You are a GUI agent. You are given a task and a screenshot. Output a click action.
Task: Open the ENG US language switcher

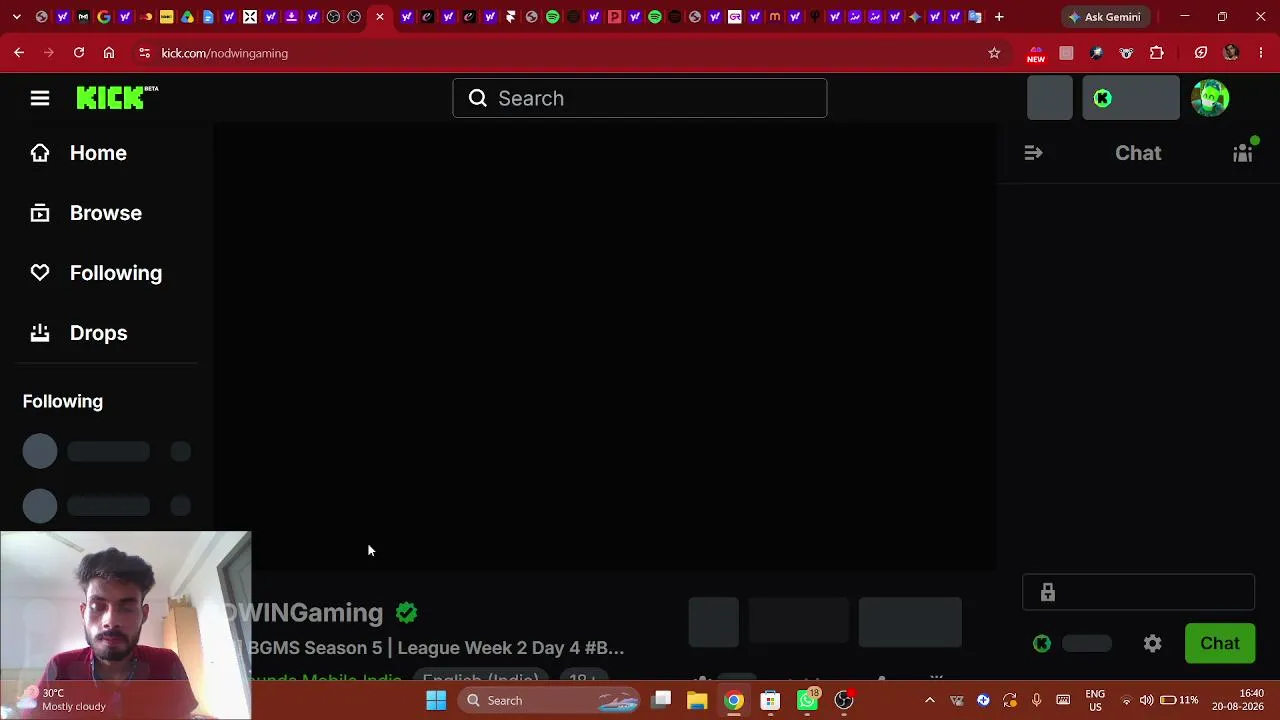[1095, 700]
